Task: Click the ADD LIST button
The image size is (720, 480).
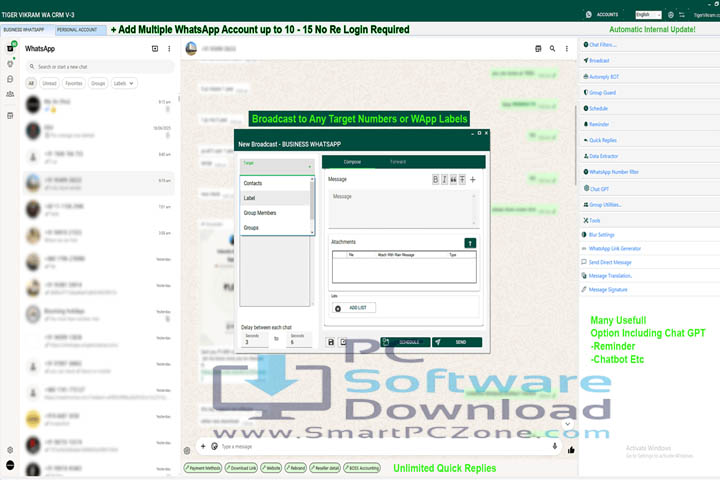Action: point(354,308)
